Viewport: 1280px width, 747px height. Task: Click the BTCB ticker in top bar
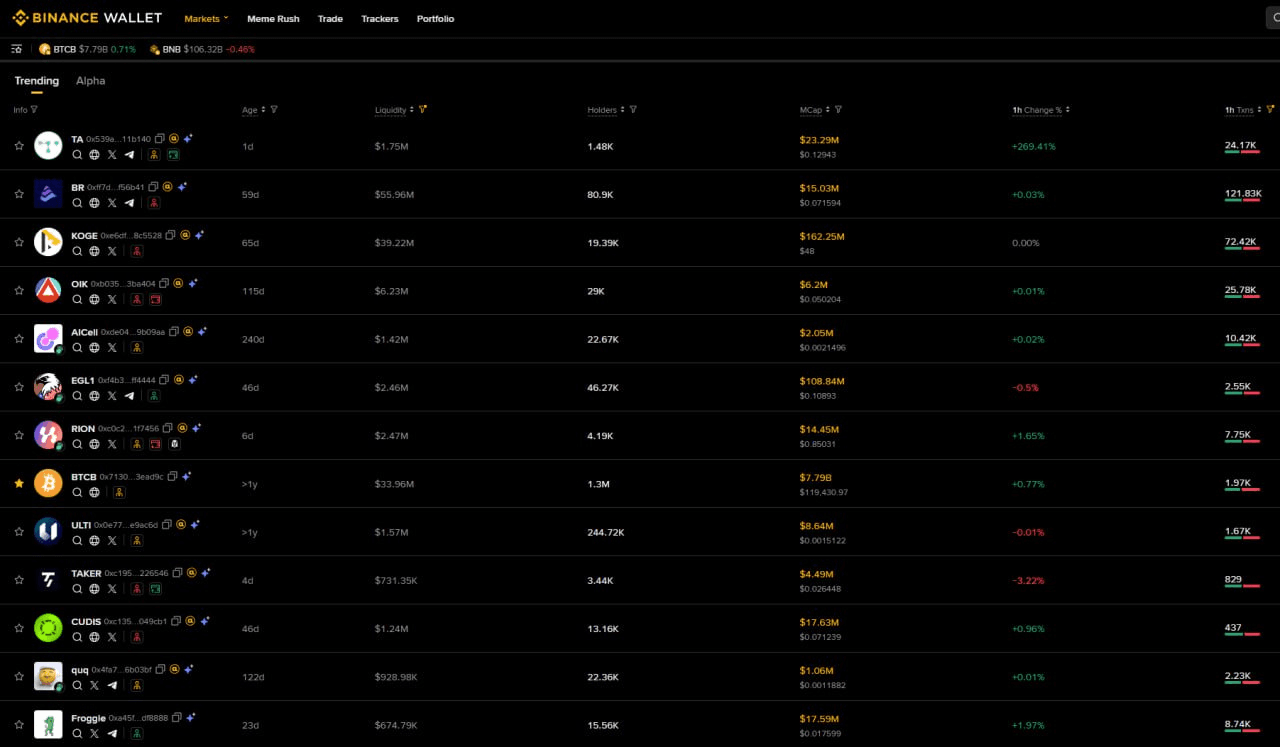pyautogui.click(x=87, y=49)
